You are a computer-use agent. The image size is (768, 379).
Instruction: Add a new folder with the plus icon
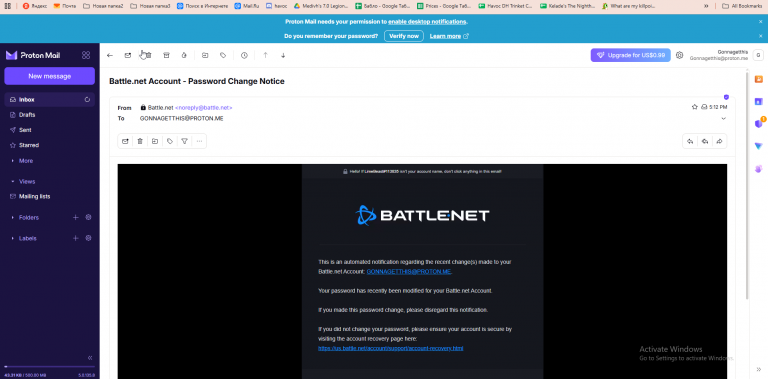(x=75, y=217)
